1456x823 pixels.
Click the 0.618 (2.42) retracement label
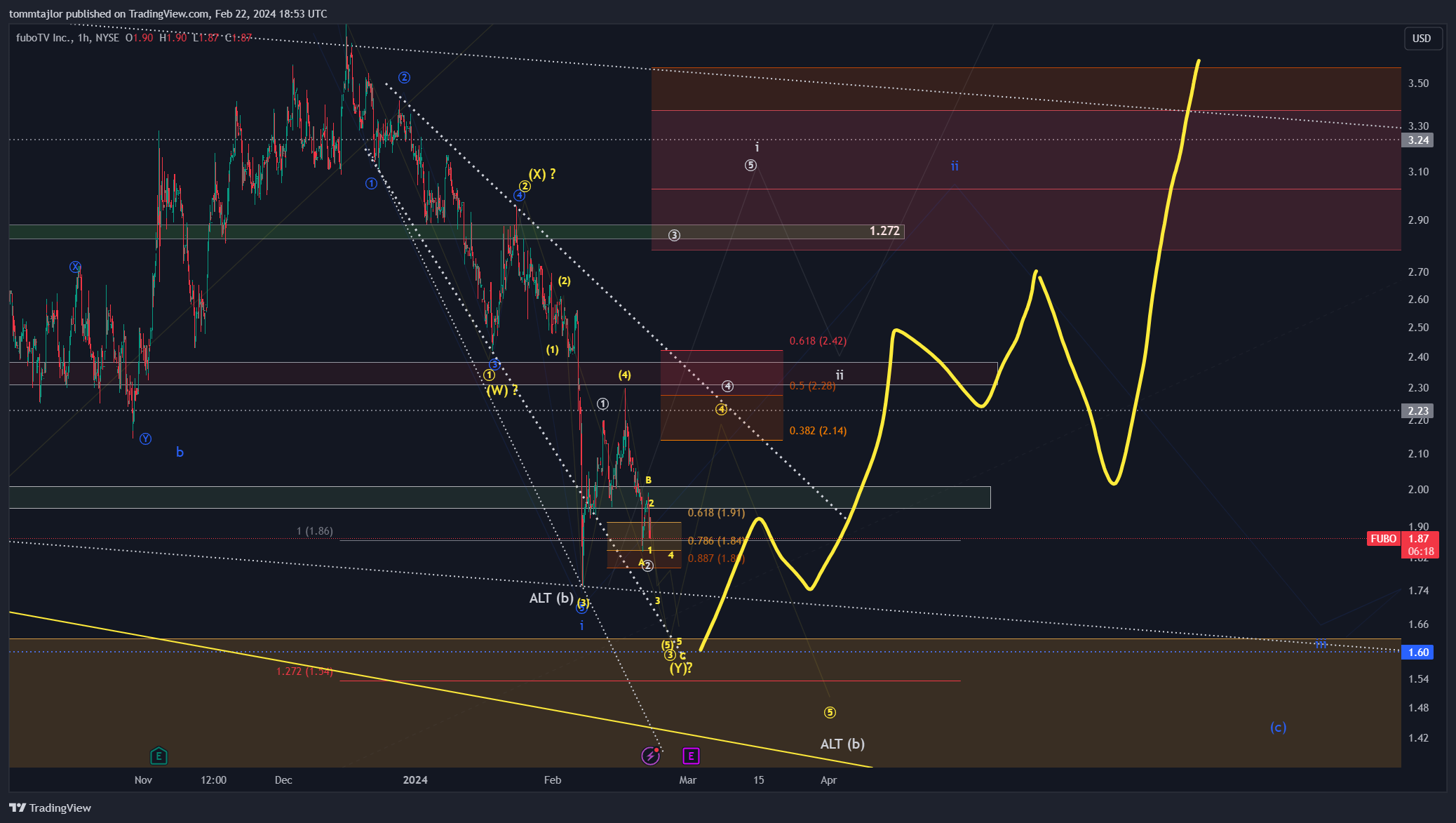click(x=818, y=341)
